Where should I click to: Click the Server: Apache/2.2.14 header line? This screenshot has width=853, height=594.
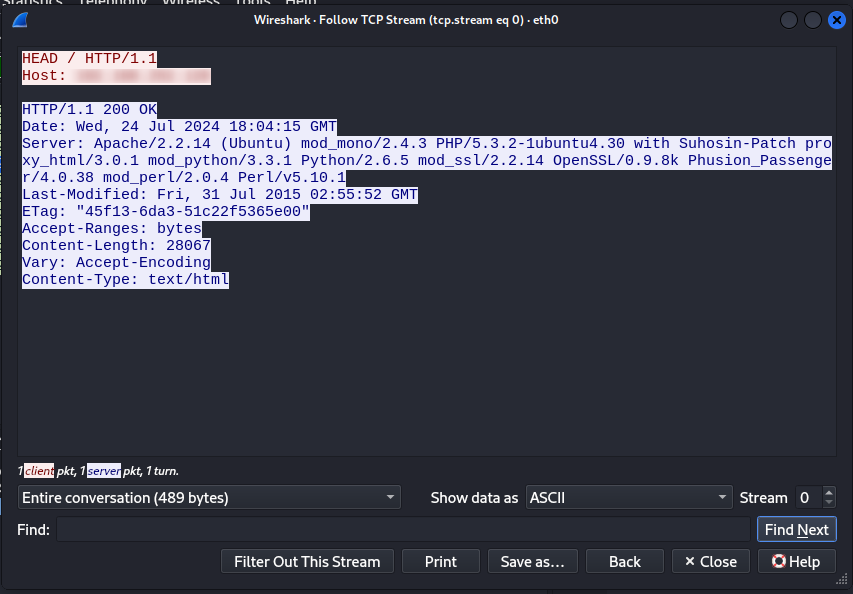coord(426,160)
